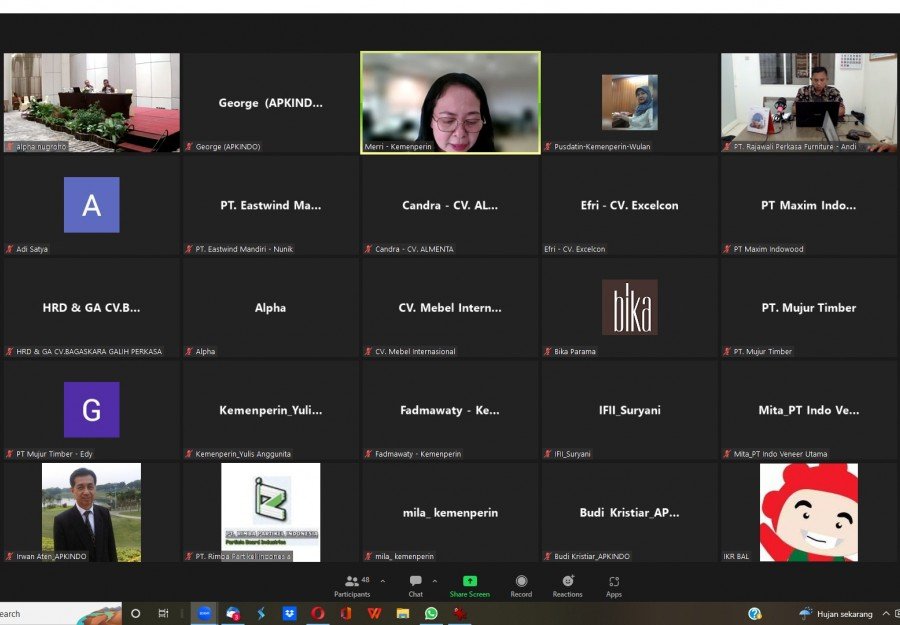Click Pusdatin-Kemenperin-Wulan's profile photo
Image resolution: width=900 pixels, height=625 pixels.
tap(630, 102)
